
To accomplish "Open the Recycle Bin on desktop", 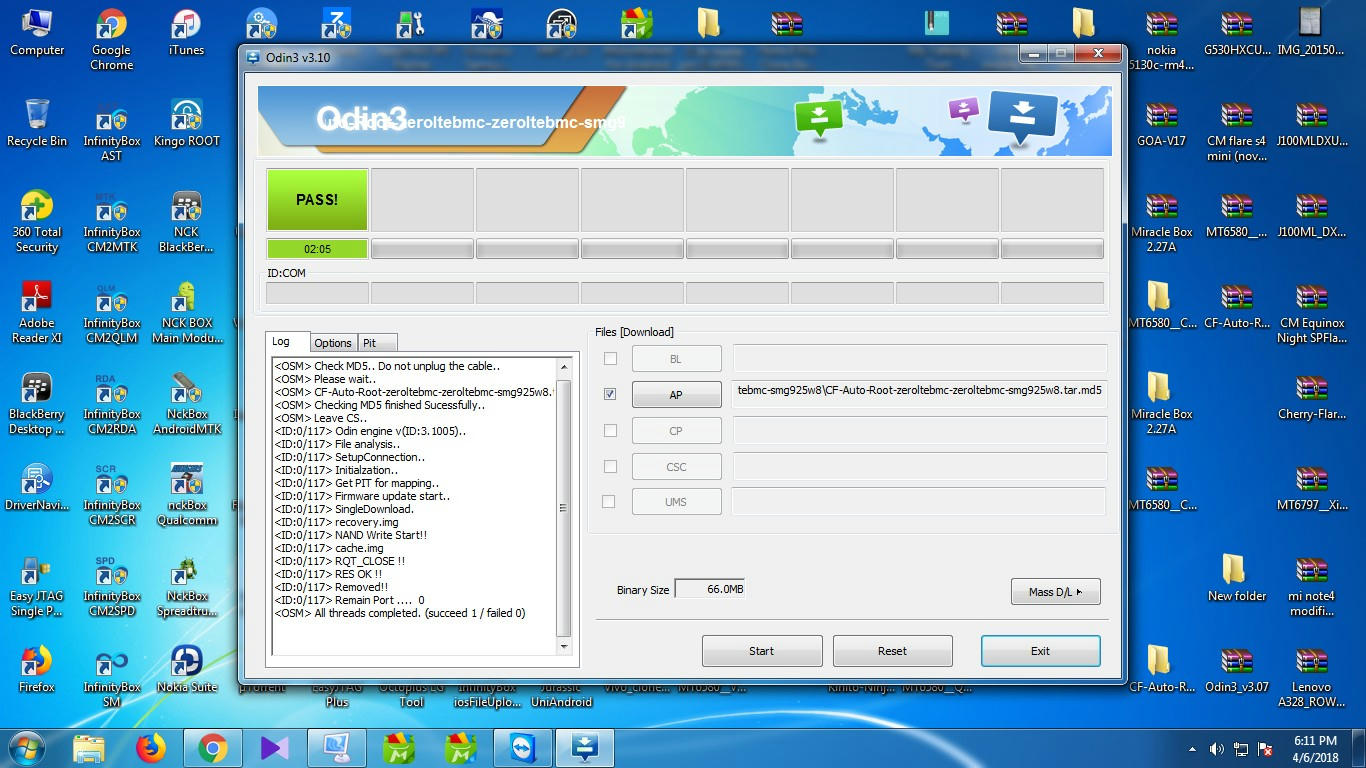I will [x=37, y=123].
